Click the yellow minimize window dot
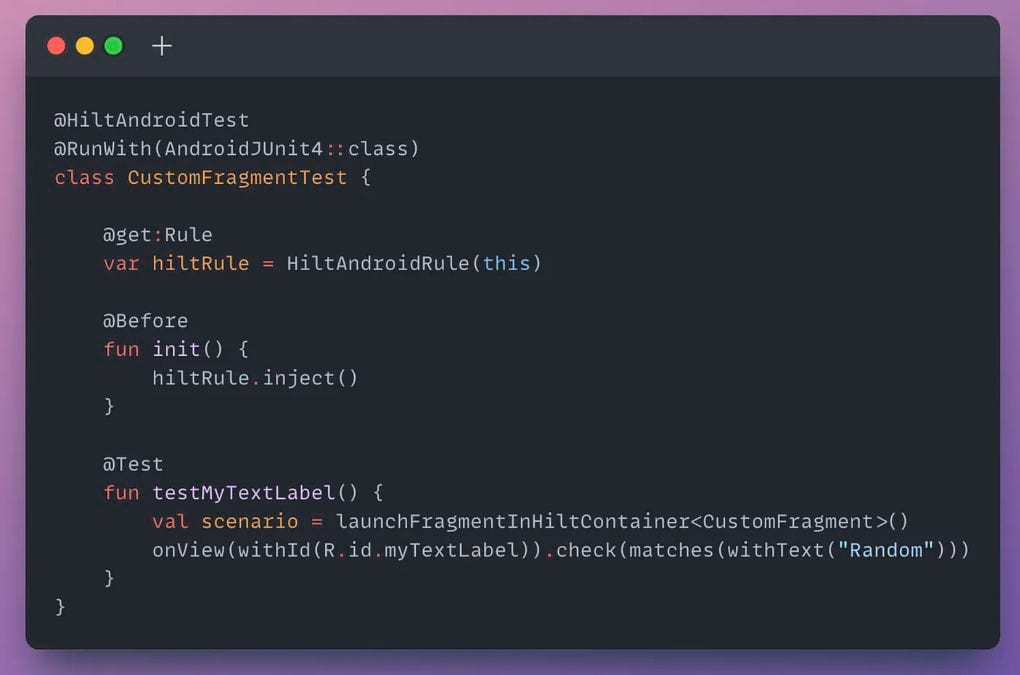Viewport: 1020px width, 675px height. (x=85, y=46)
